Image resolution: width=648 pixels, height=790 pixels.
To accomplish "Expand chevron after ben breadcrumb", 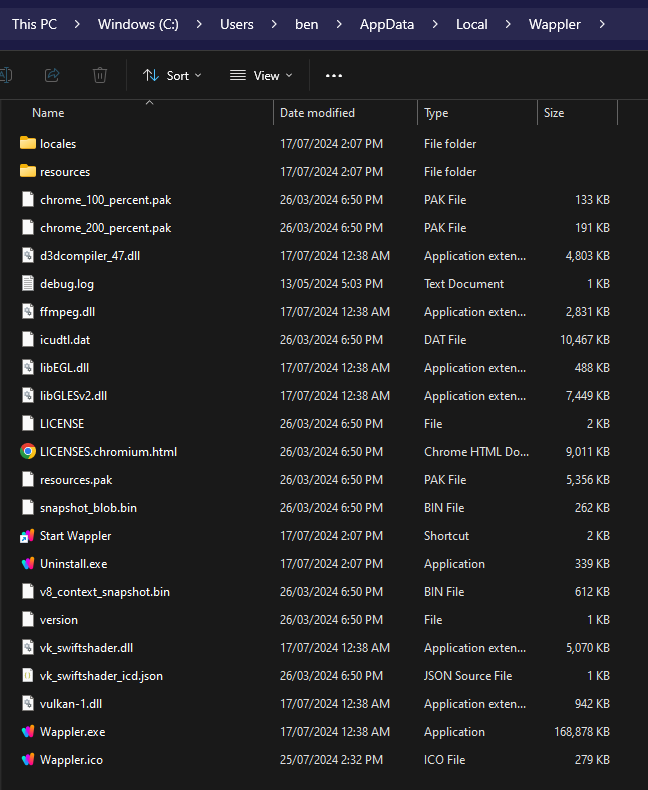I will (339, 24).
